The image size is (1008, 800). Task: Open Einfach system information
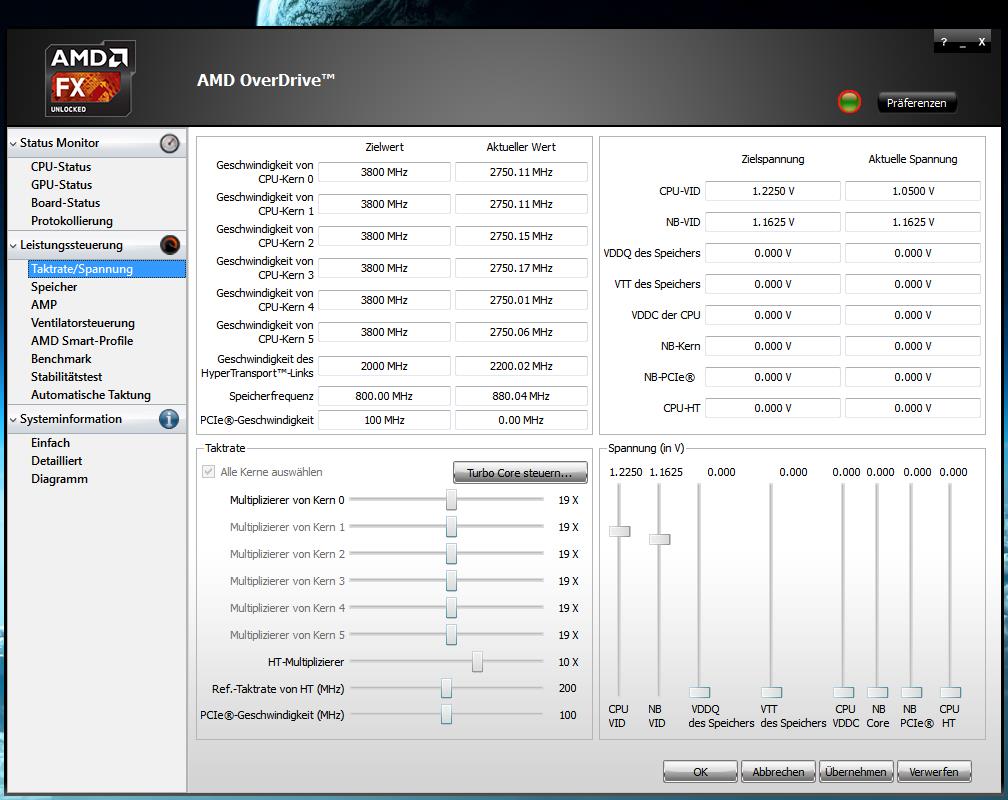50,443
